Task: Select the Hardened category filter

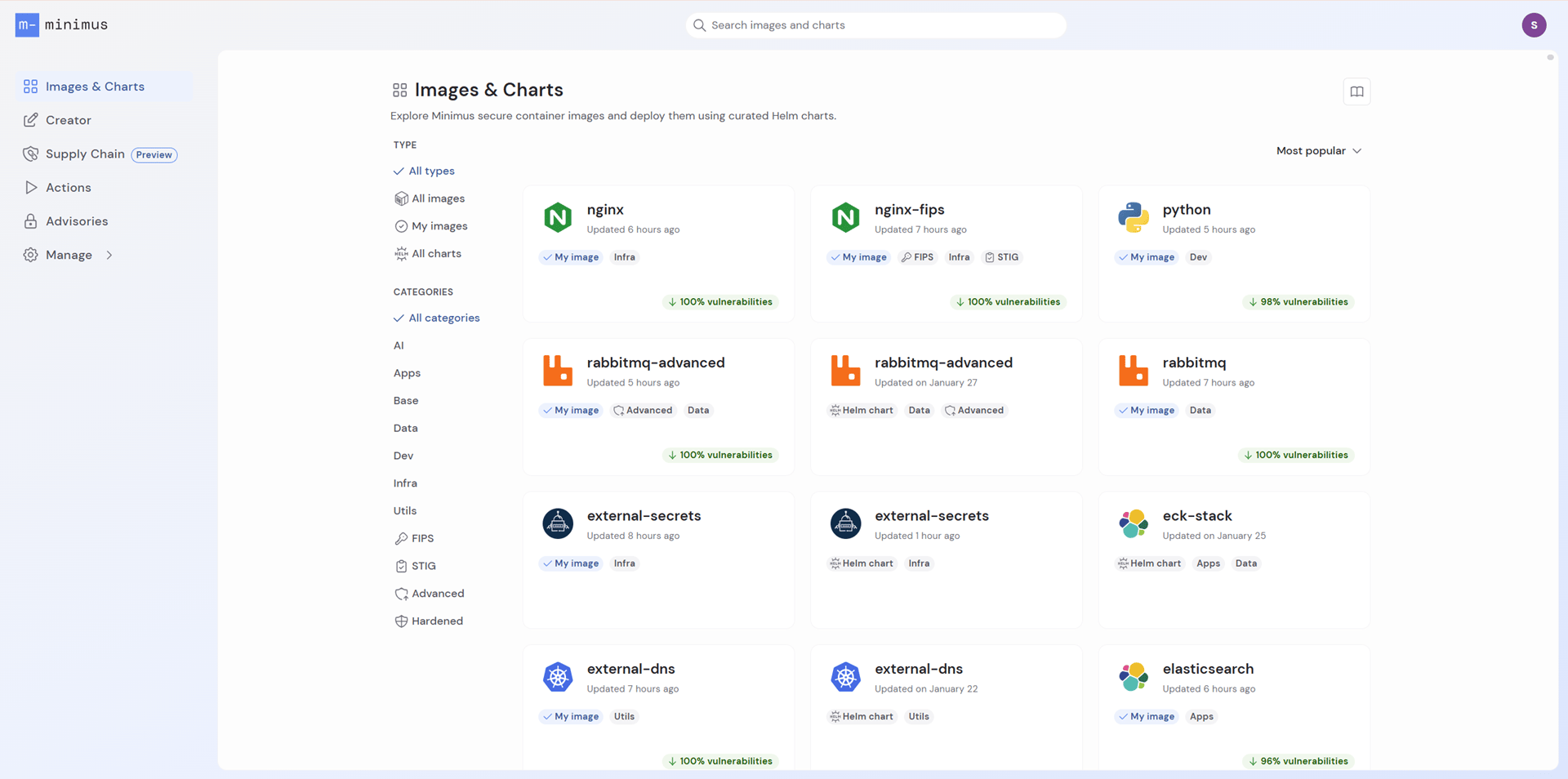Action: (x=429, y=621)
